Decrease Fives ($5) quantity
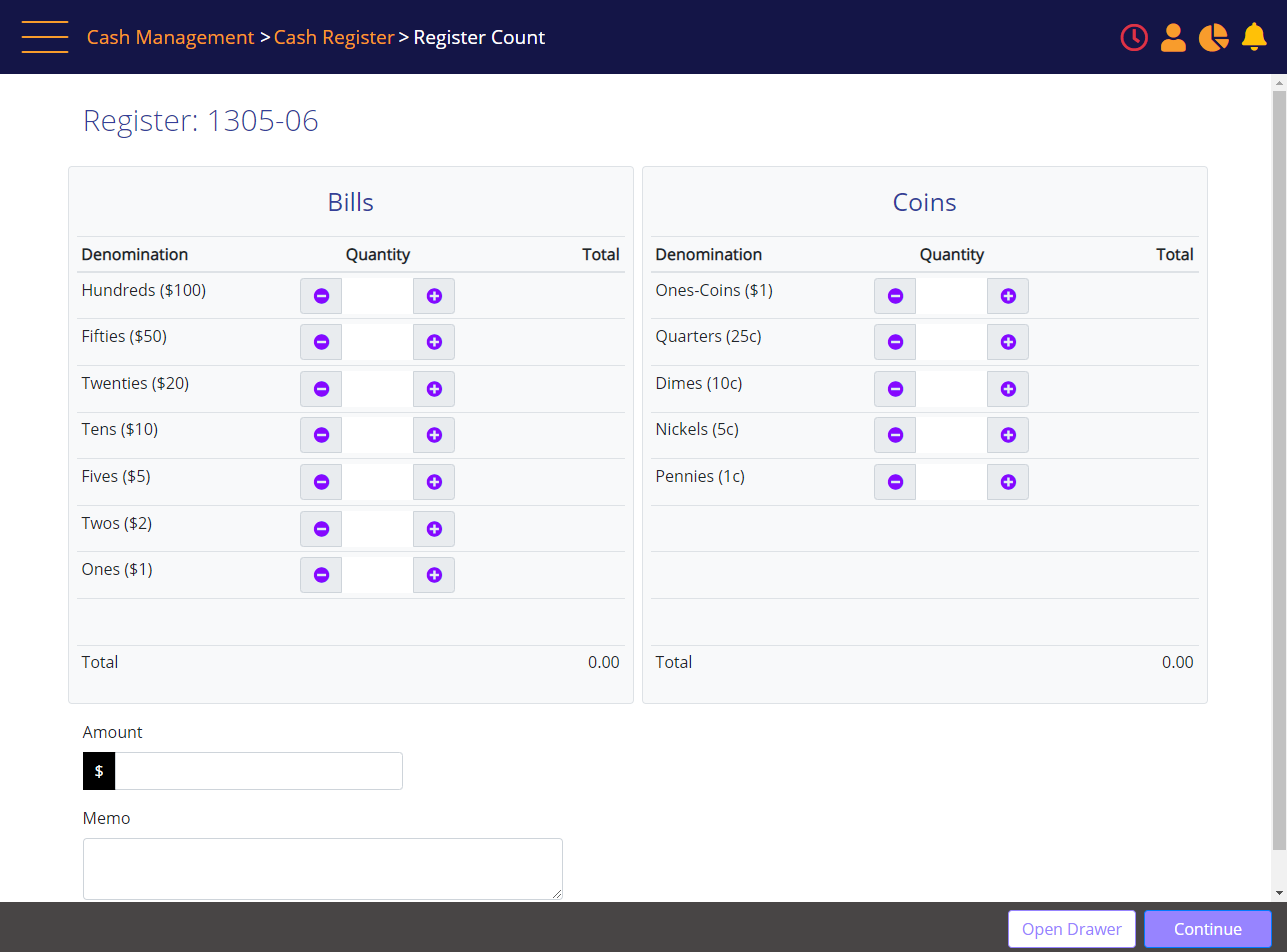This screenshot has width=1287, height=952. (321, 482)
